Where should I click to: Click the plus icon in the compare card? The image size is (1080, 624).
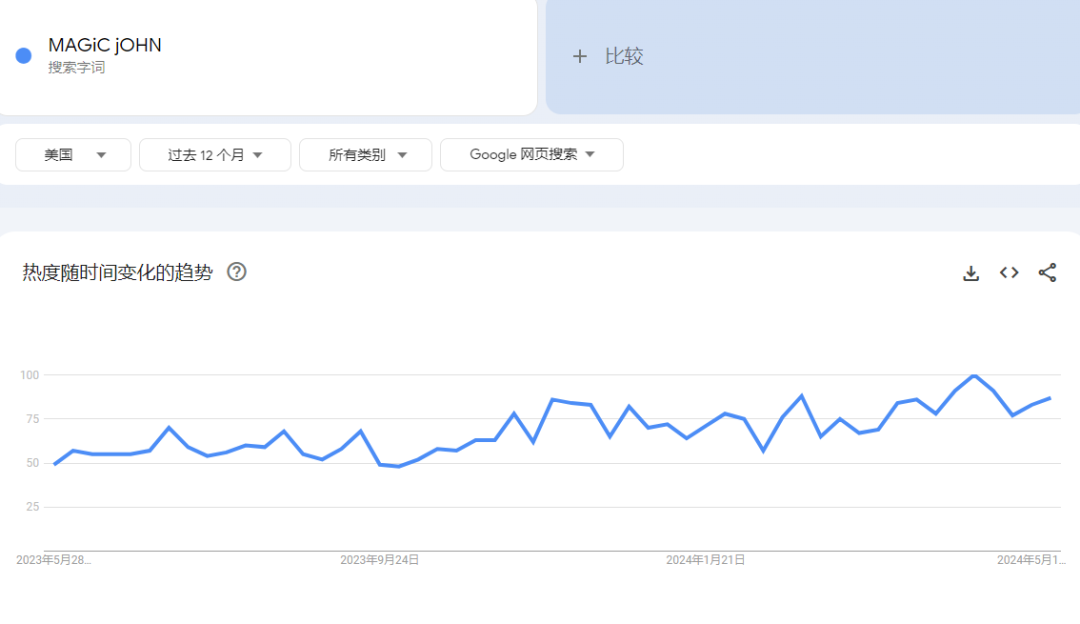[579, 56]
